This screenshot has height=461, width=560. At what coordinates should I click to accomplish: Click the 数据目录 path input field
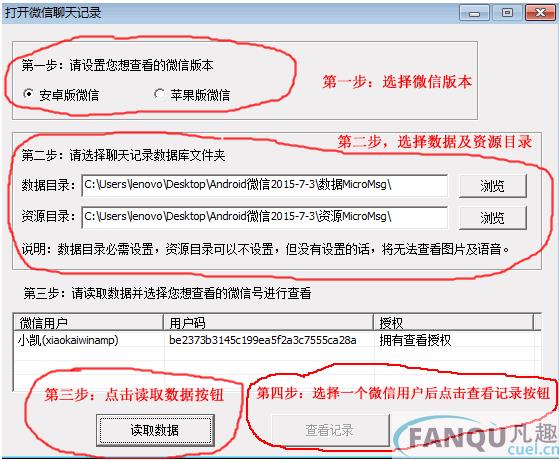(x=264, y=185)
